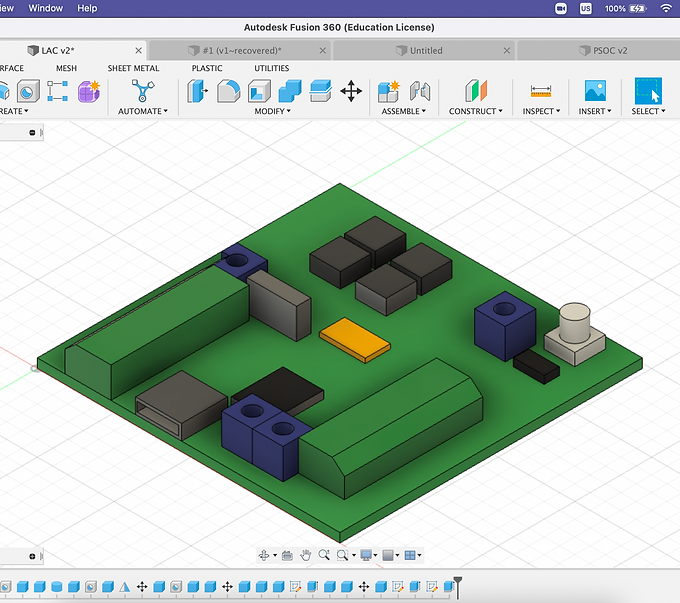Select the Fillet tool
This screenshot has height=603, width=680.
pos(229,91)
